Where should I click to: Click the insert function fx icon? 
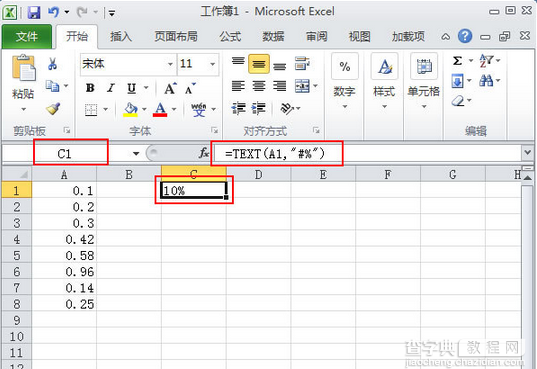[204, 153]
